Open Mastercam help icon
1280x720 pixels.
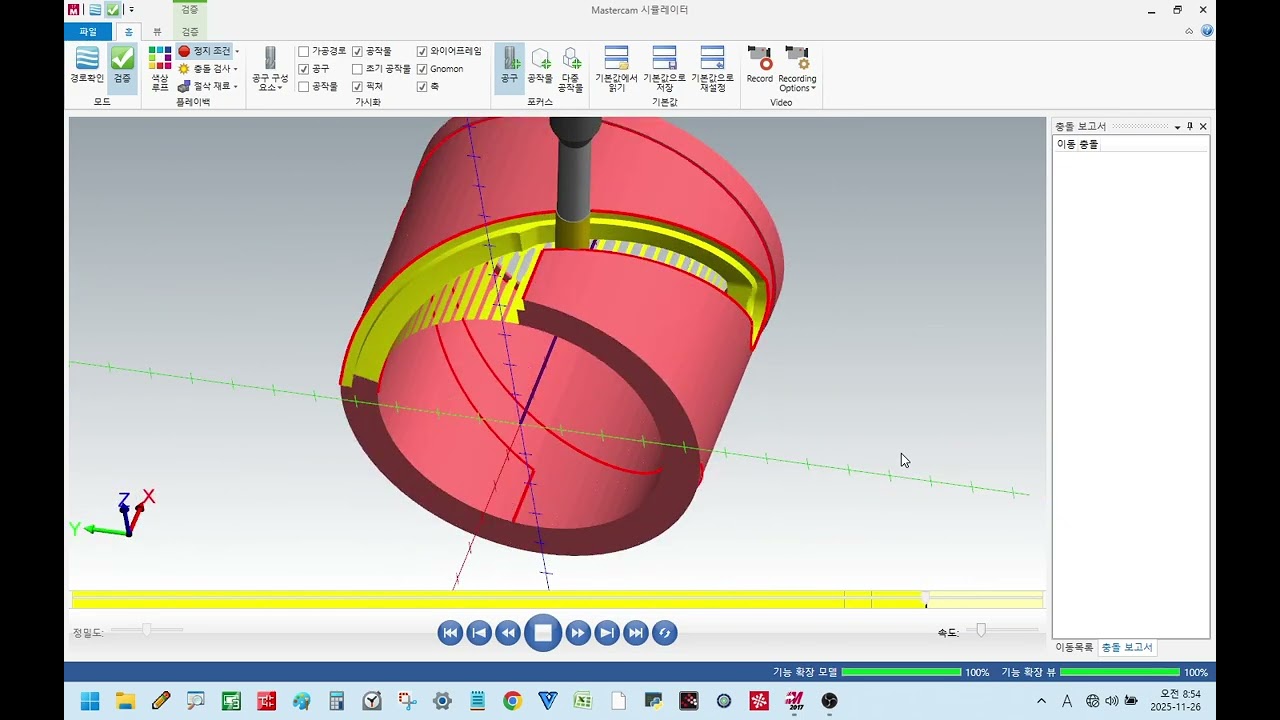pos(1207,31)
